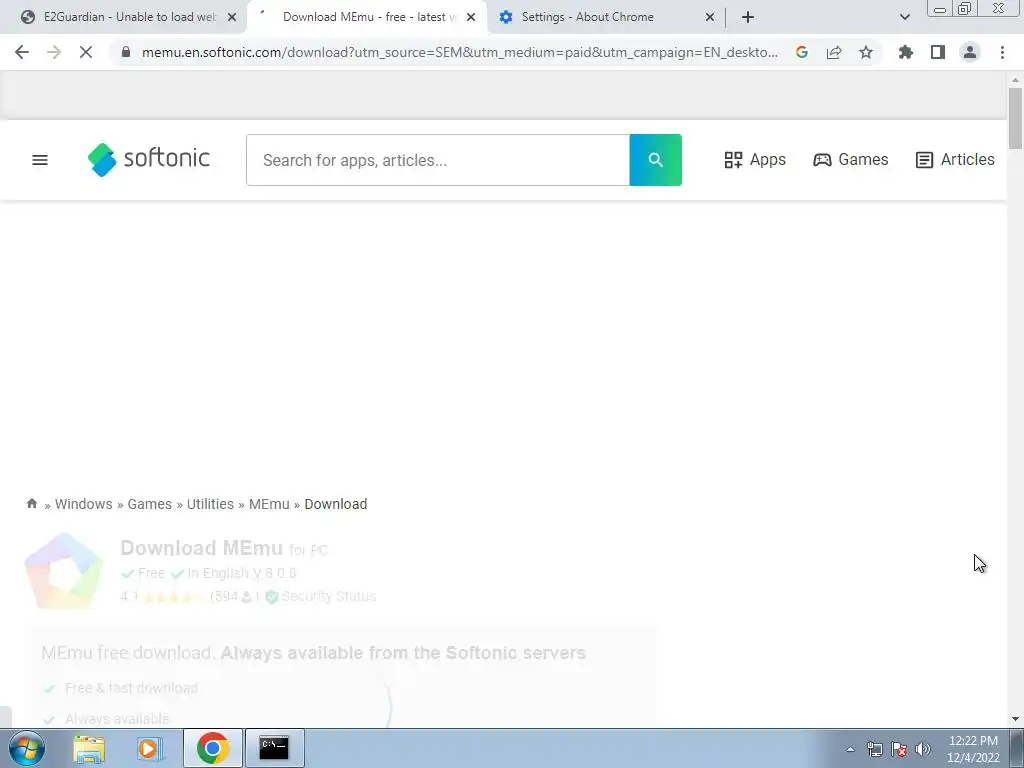Bookmark this page with the star icon
The image size is (1024, 768).
866,52
